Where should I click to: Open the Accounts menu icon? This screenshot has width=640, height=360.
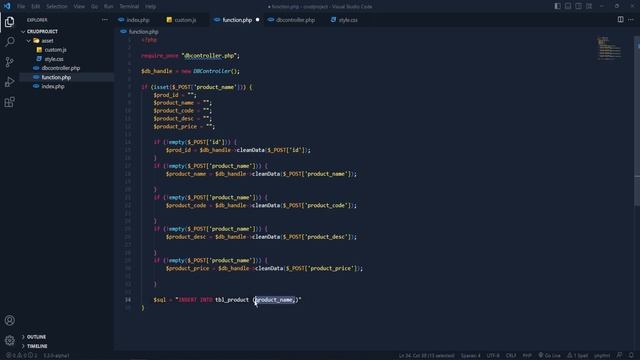tap(9, 320)
